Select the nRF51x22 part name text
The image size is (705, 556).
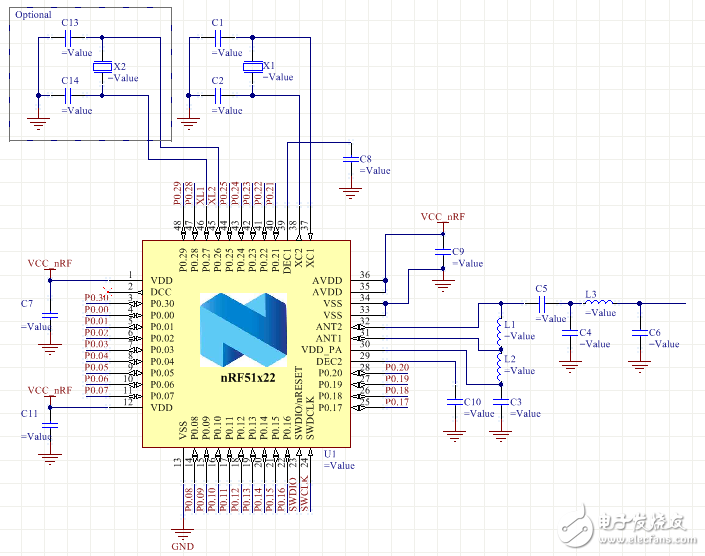[248, 378]
